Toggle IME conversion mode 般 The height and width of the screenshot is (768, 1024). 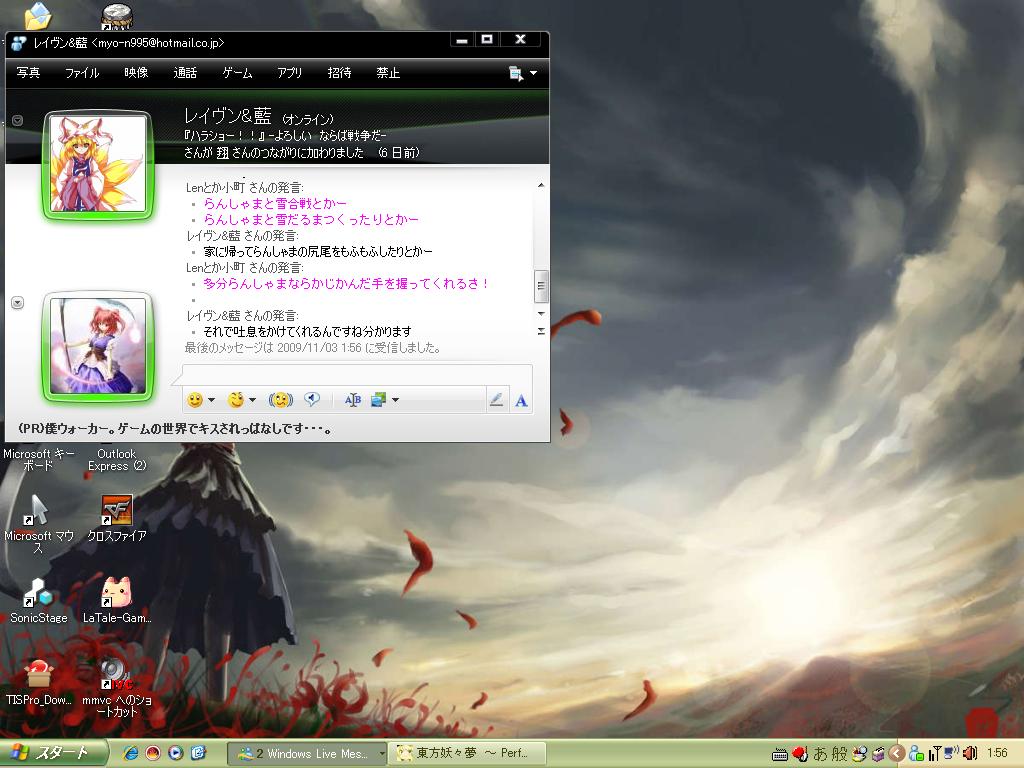click(x=839, y=754)
